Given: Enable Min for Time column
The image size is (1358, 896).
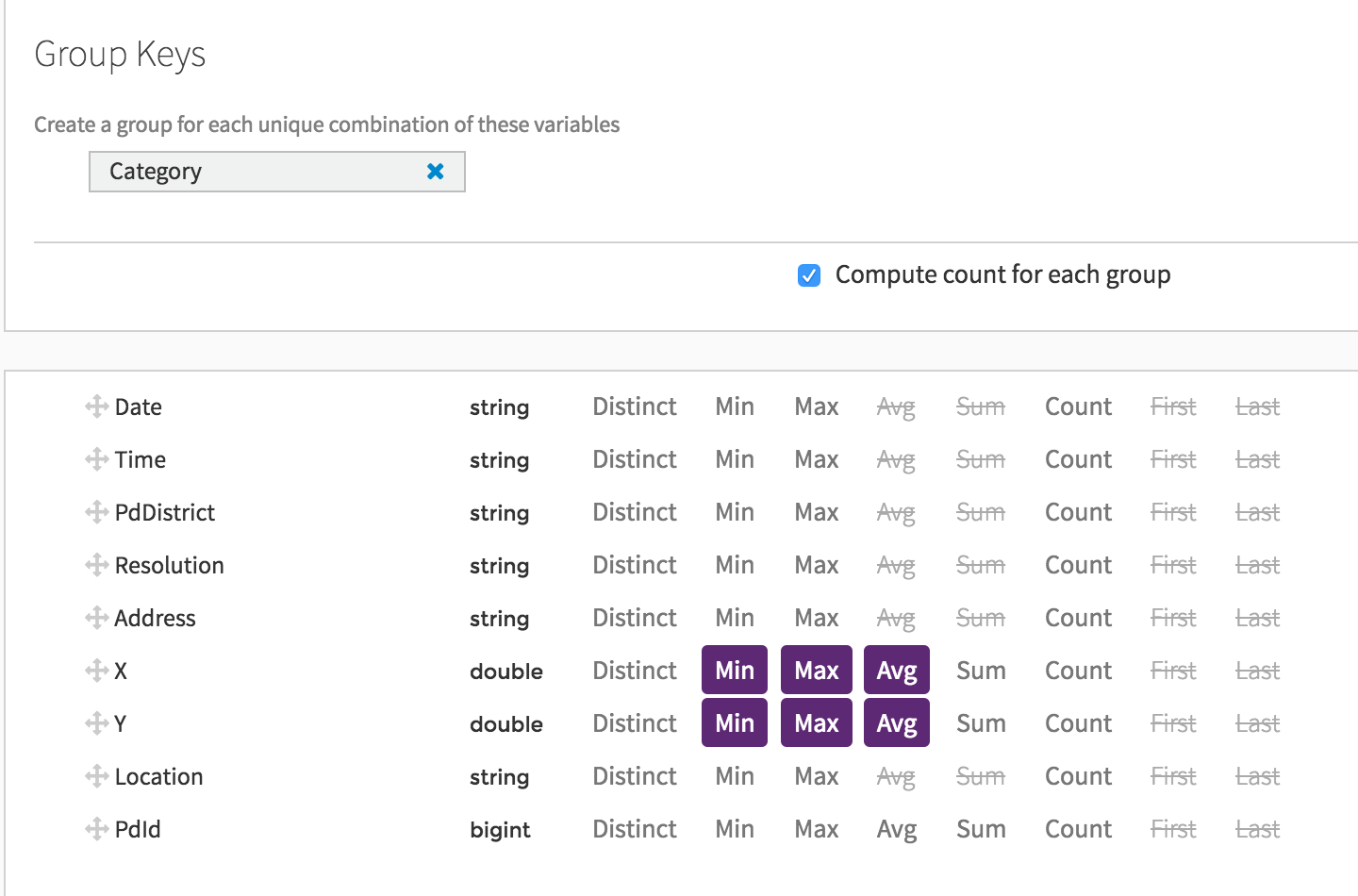Looking at the screenshot, I should click(735, 459).
